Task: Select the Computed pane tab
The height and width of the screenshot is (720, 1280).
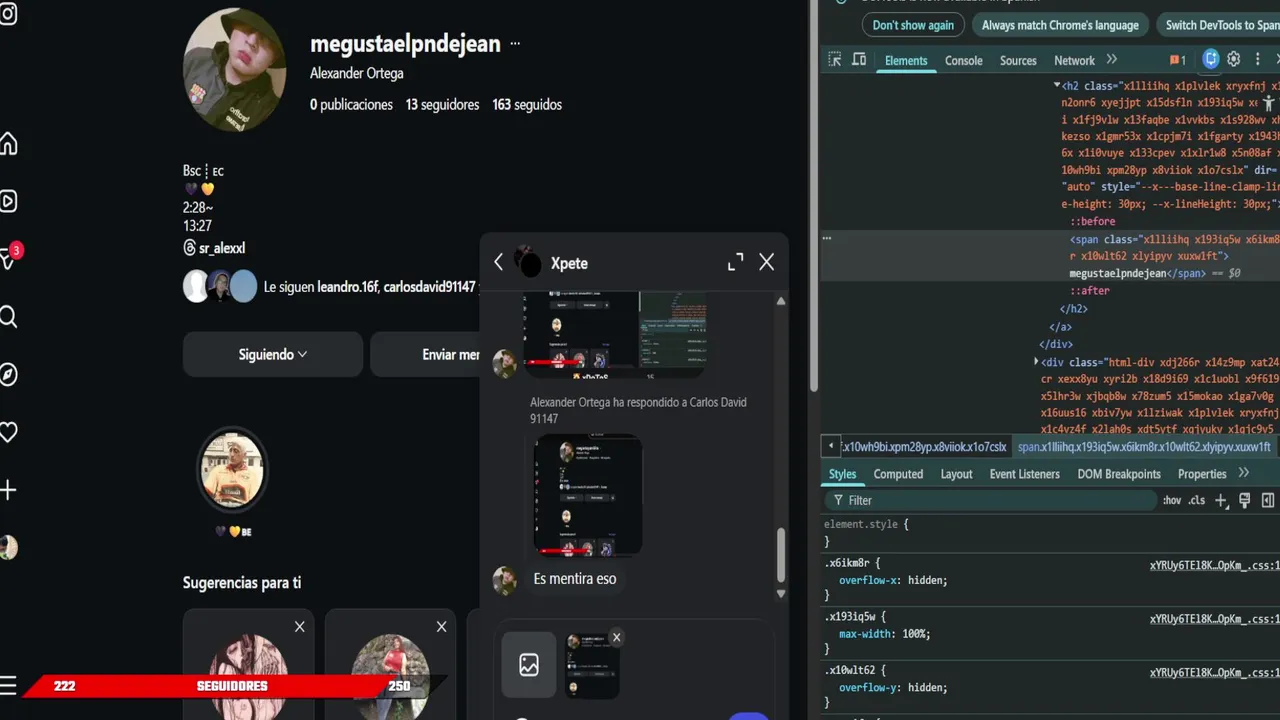Action: tap(898, 474)
